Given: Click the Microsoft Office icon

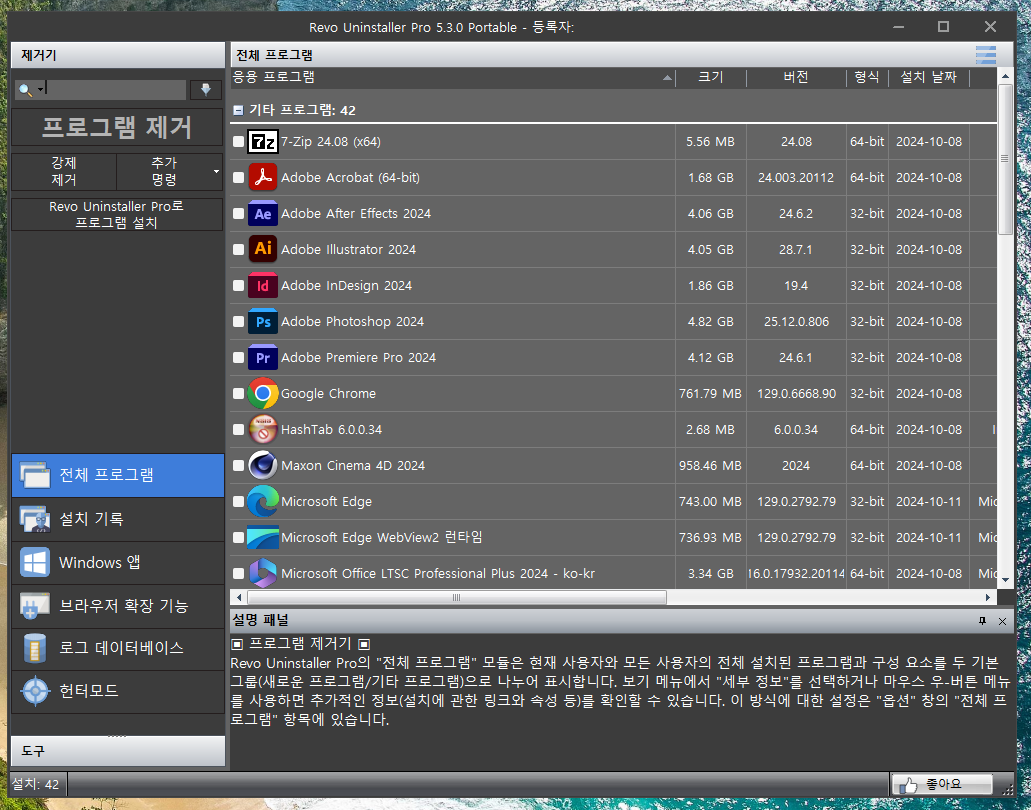Looking at the screenshot, I should [x=262, y=573].
